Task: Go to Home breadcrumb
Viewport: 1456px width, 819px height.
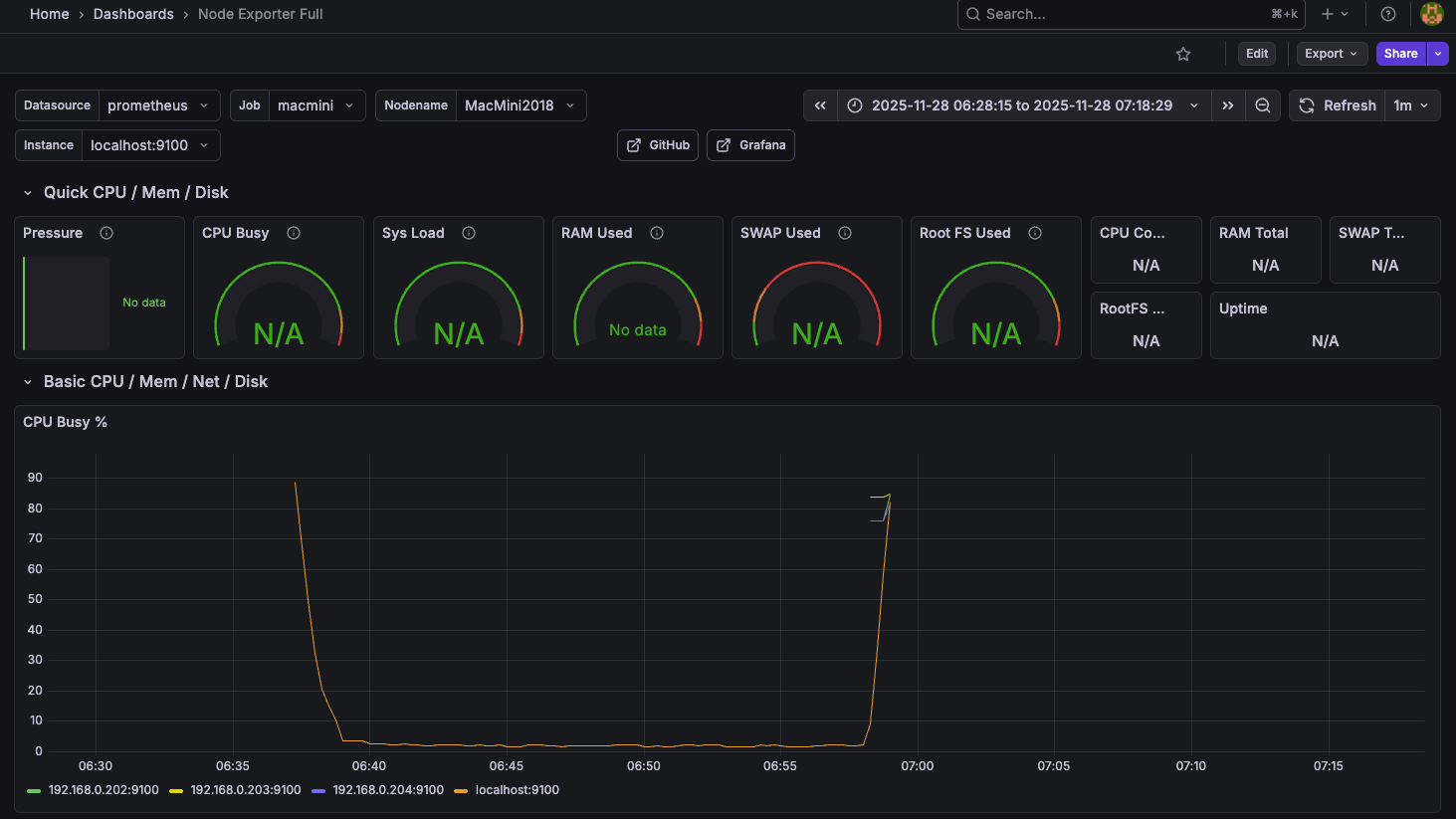Action: click(x=50, y=14)
